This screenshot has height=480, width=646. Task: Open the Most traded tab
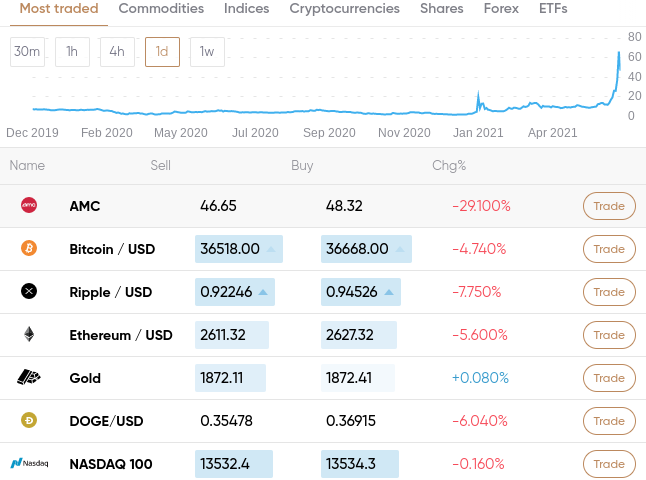pyautogui.click(x=59, y=9)
